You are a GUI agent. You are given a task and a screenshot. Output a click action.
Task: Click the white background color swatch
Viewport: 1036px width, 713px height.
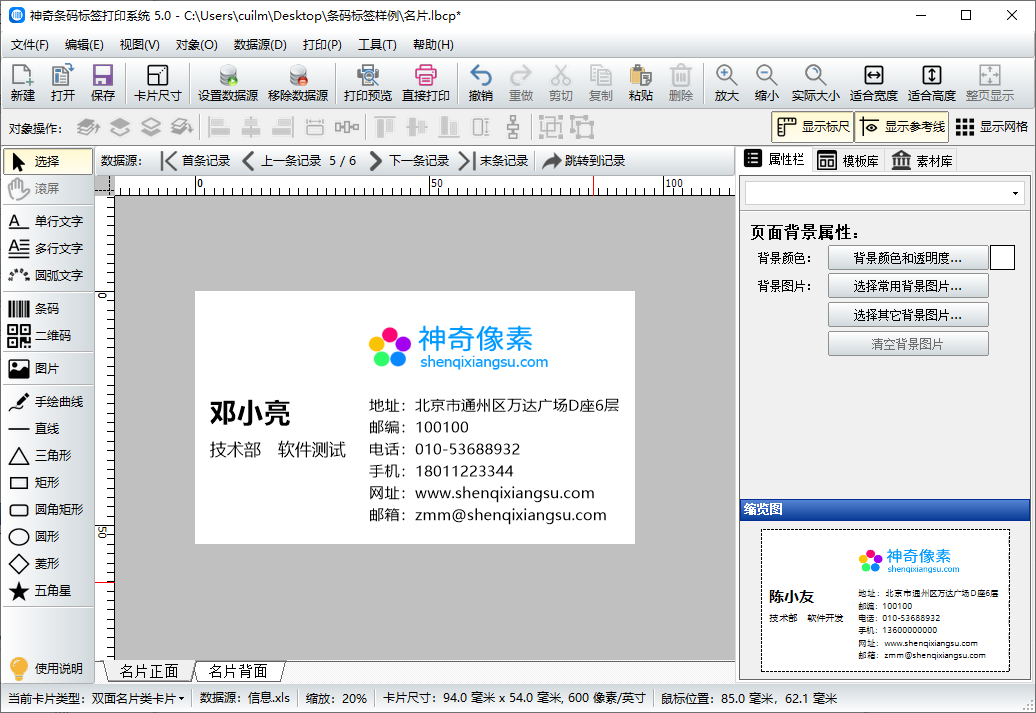[x=1002, y=258]
